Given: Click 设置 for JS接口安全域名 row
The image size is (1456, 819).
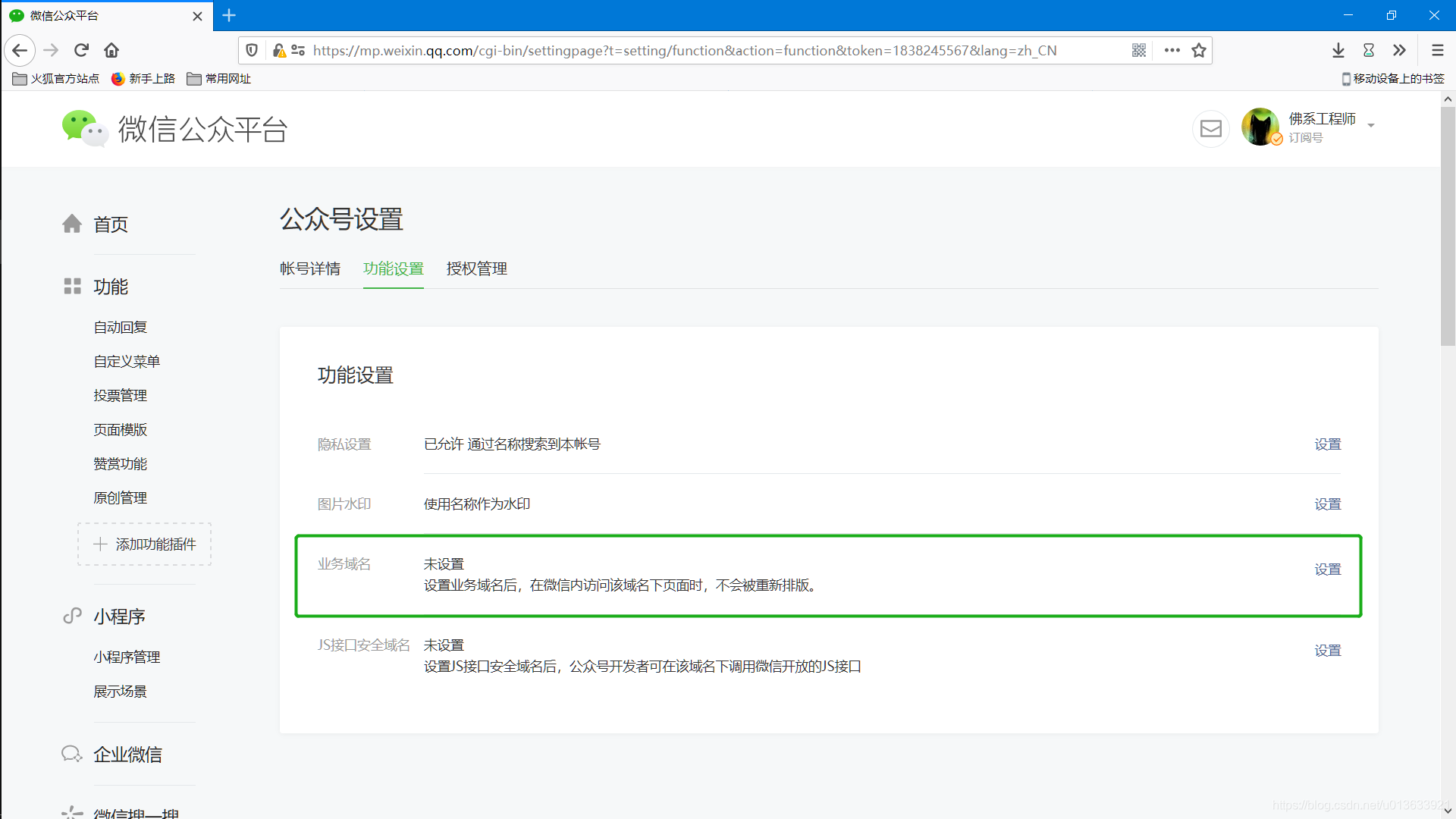Looking at the screenshot, I should (1327, 650).
